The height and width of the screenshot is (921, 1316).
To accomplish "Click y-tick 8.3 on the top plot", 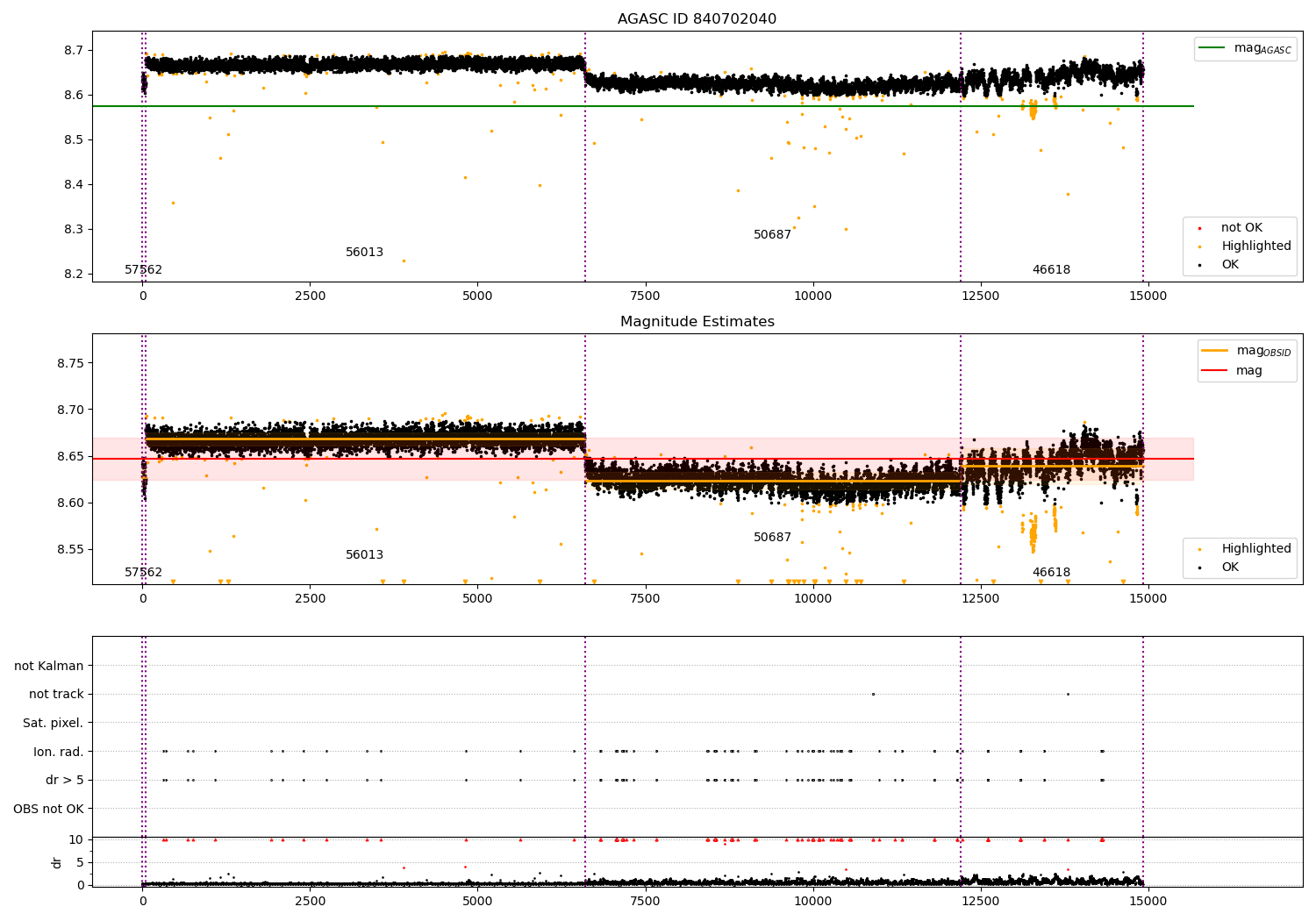I will [74, 229].
